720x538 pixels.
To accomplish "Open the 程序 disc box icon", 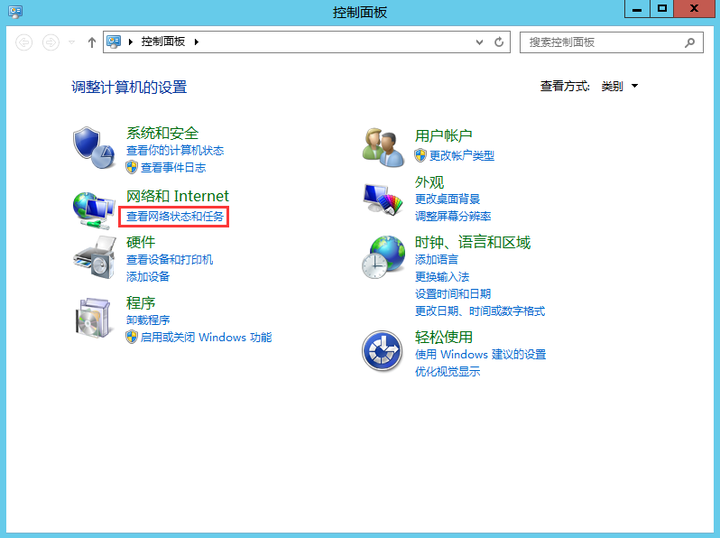I will point(94,318).
